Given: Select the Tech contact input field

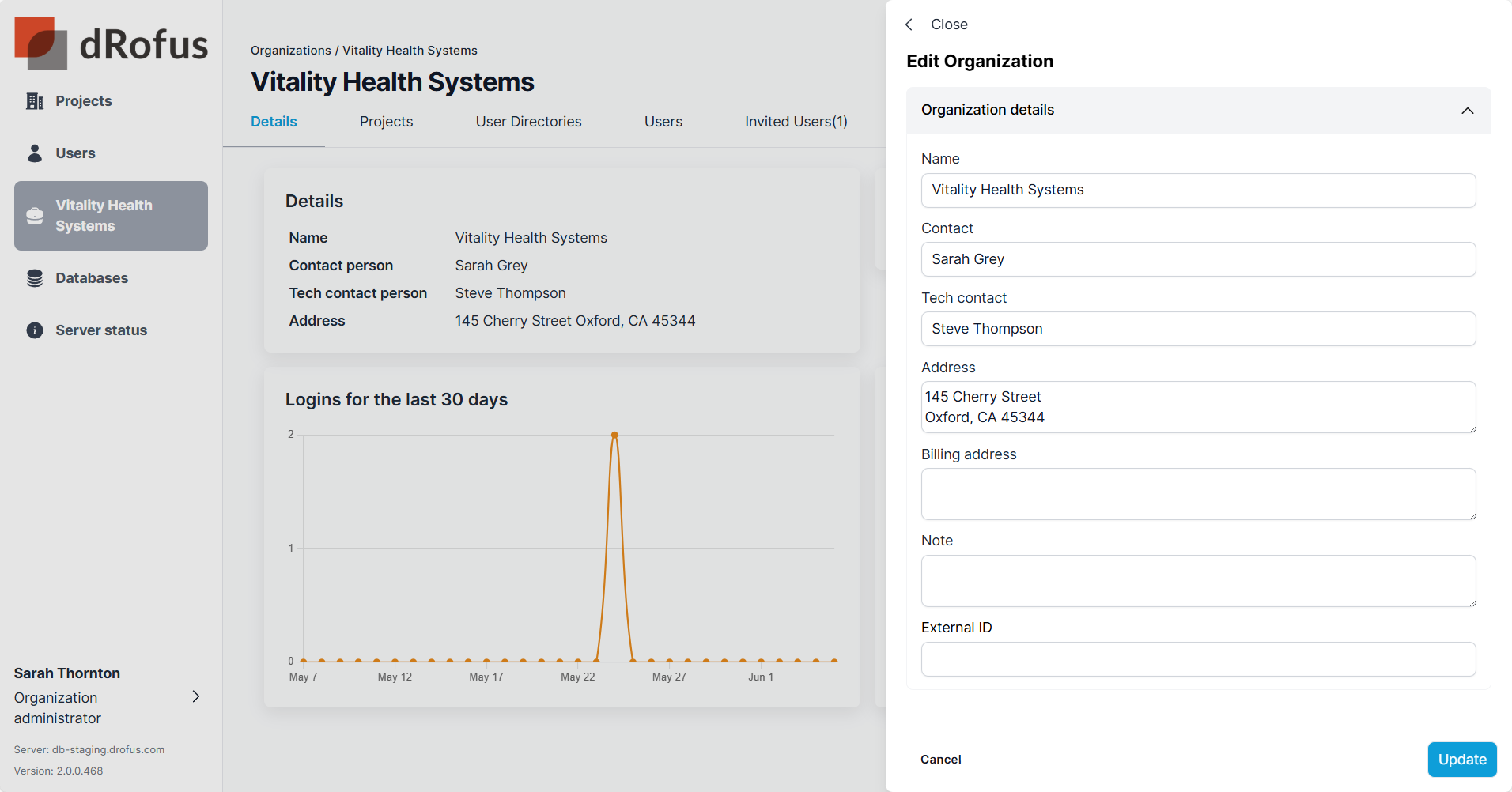Looking at the screenshot, I should [1197, 329].
